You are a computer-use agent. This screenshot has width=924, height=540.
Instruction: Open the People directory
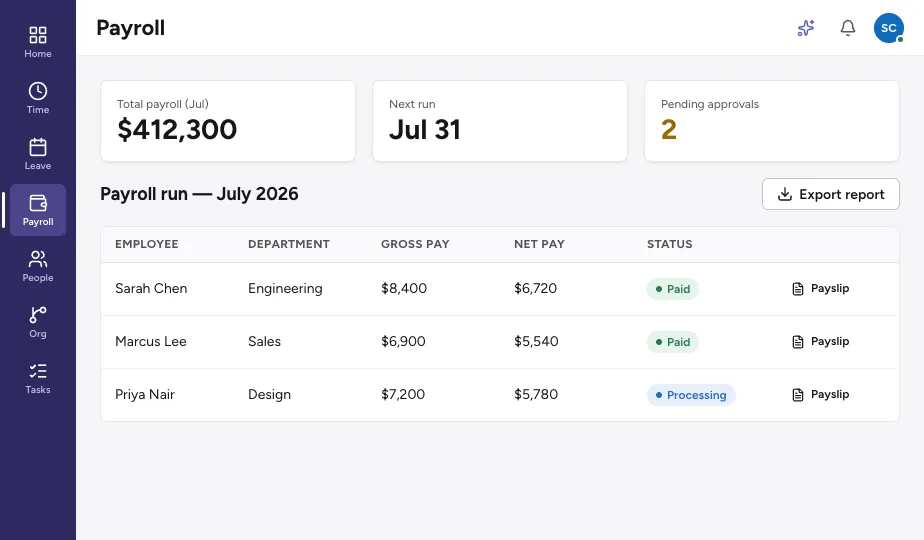[x=38, y=266]
